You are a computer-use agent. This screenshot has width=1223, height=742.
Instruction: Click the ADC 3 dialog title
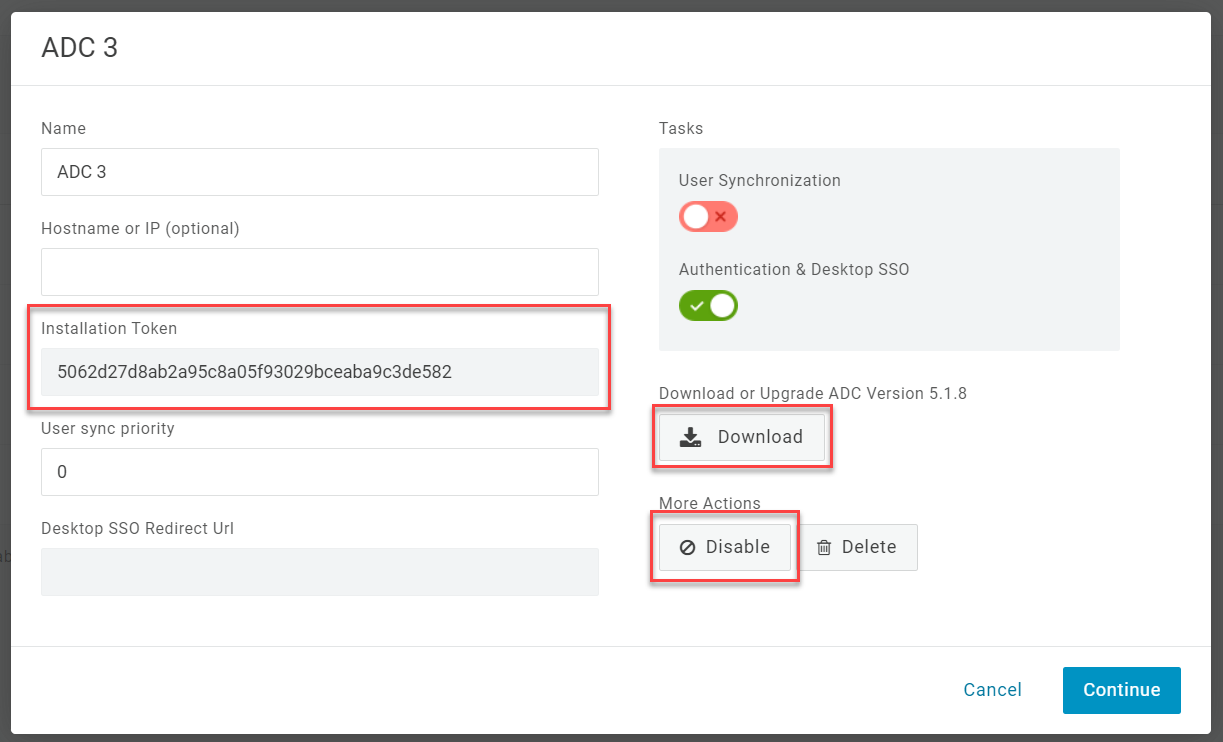(x=80, y=47)
